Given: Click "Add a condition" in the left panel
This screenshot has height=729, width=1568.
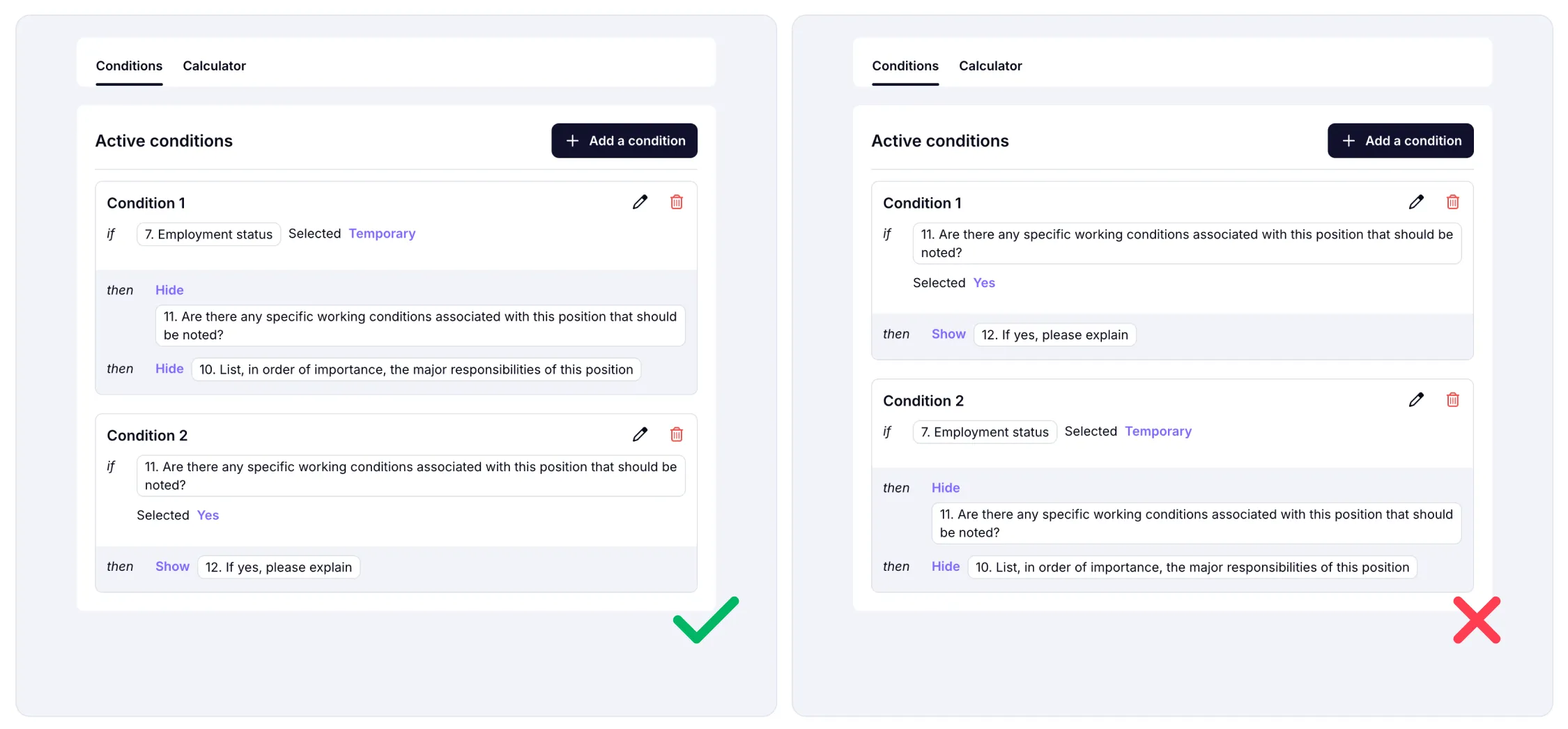Looking at the screenshot, I should (x=624, y=140).
